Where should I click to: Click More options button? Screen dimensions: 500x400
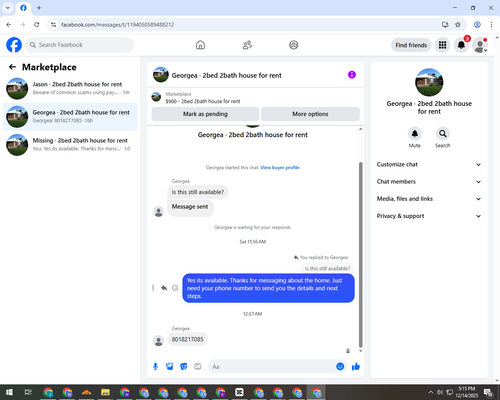310,114
